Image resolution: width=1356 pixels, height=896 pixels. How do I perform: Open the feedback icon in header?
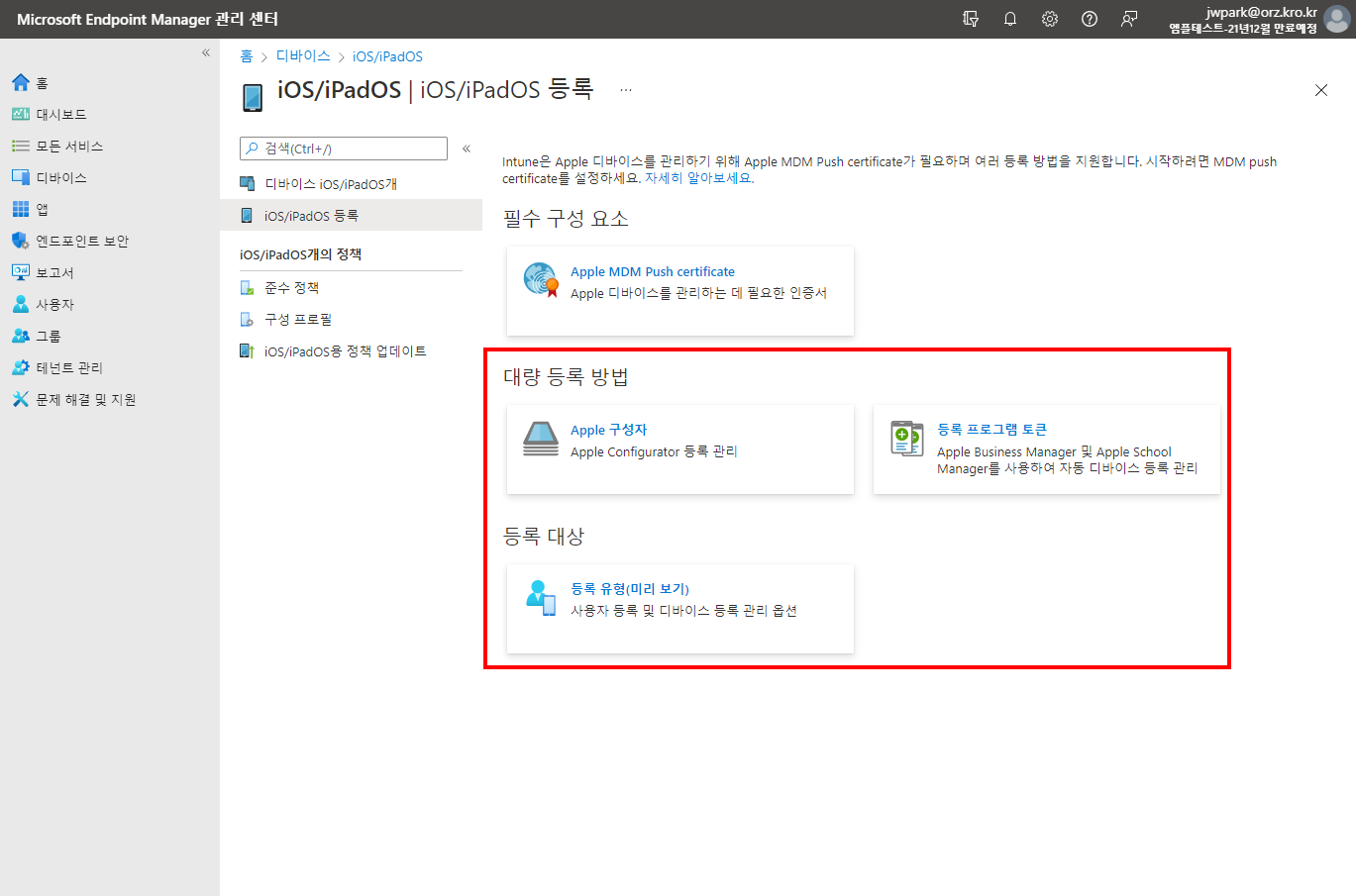point(1129,19)
